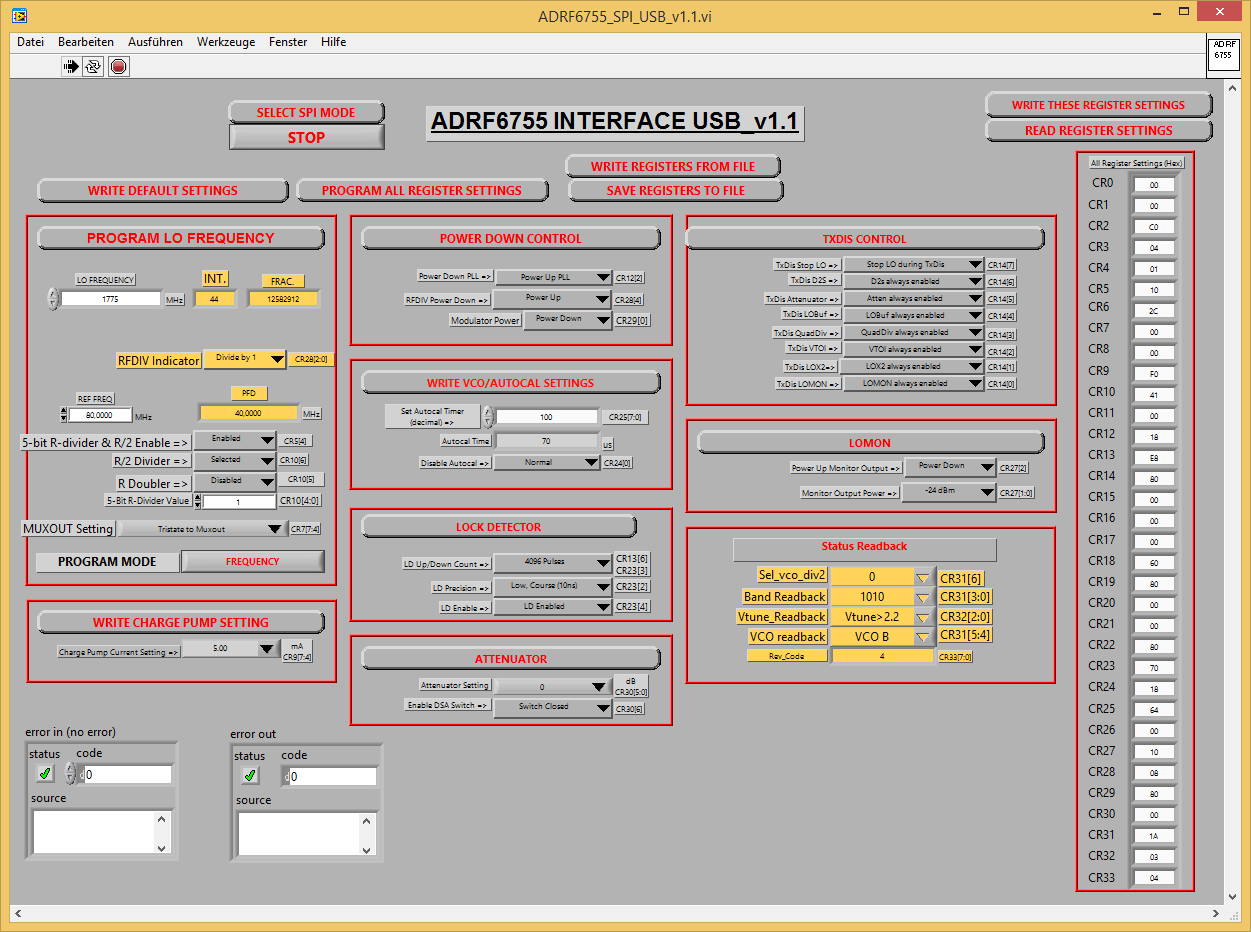
Task: Click the LabVIEW title bar icon
Action: (x=19, y=15)
